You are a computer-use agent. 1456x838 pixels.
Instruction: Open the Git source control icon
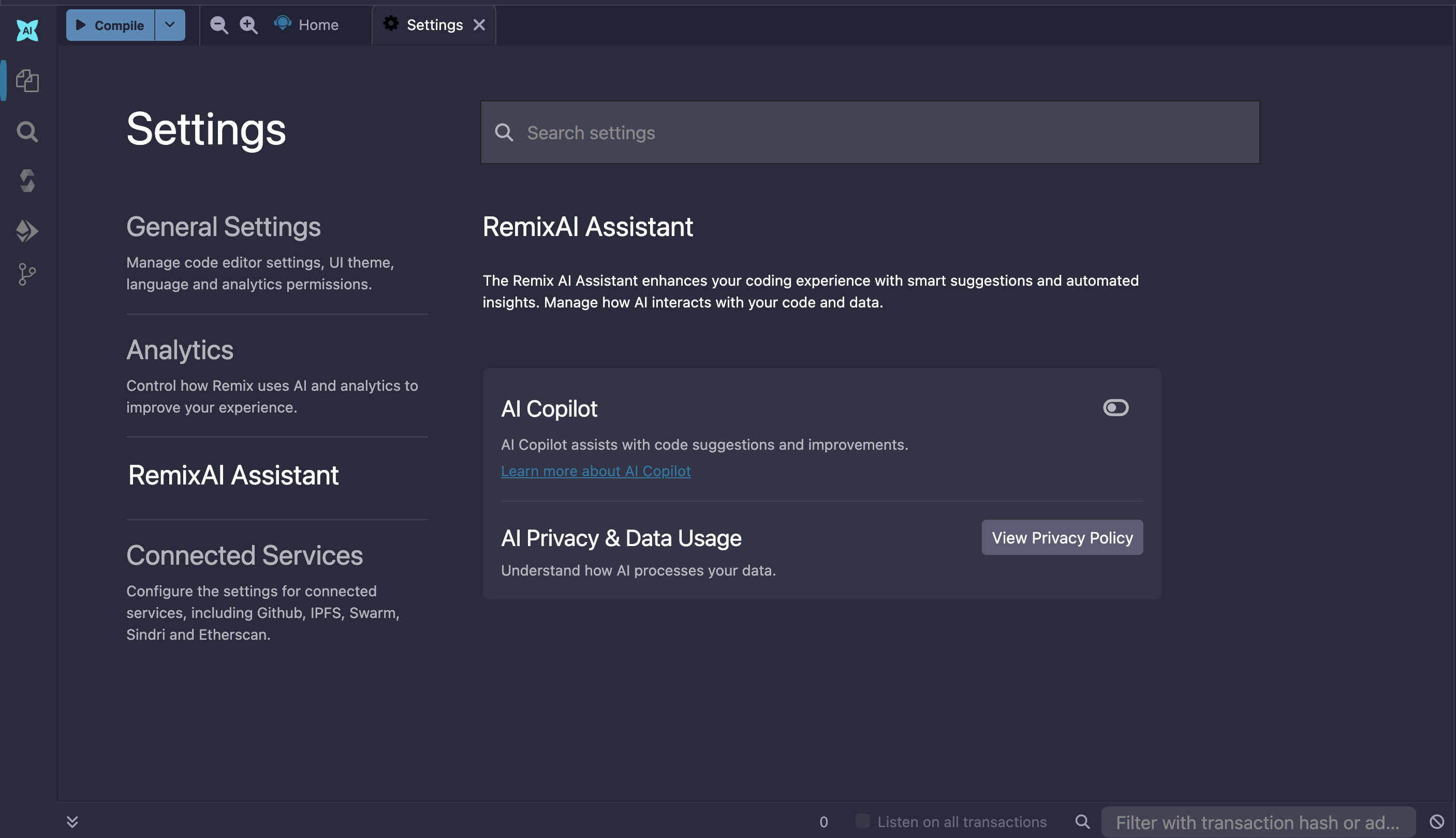click(27, 274)
